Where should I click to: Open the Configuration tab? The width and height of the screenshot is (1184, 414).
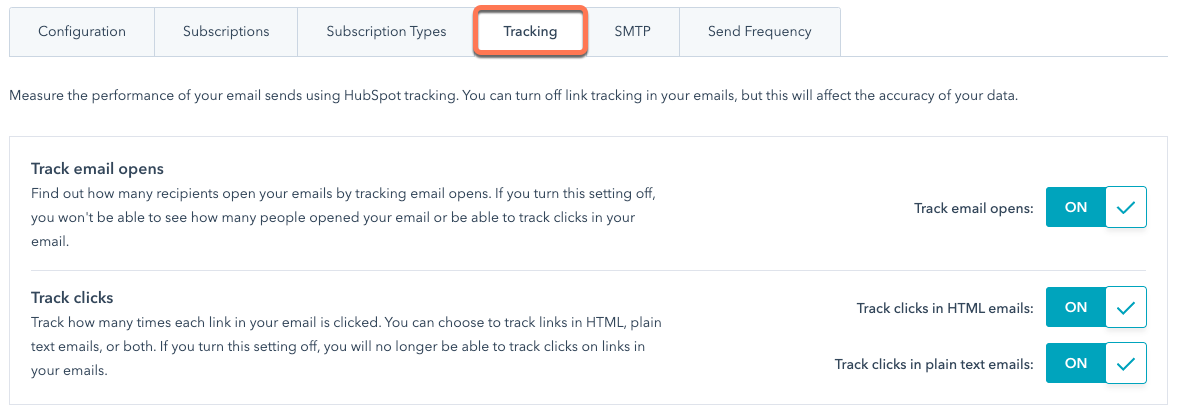(x=82, y=31)
